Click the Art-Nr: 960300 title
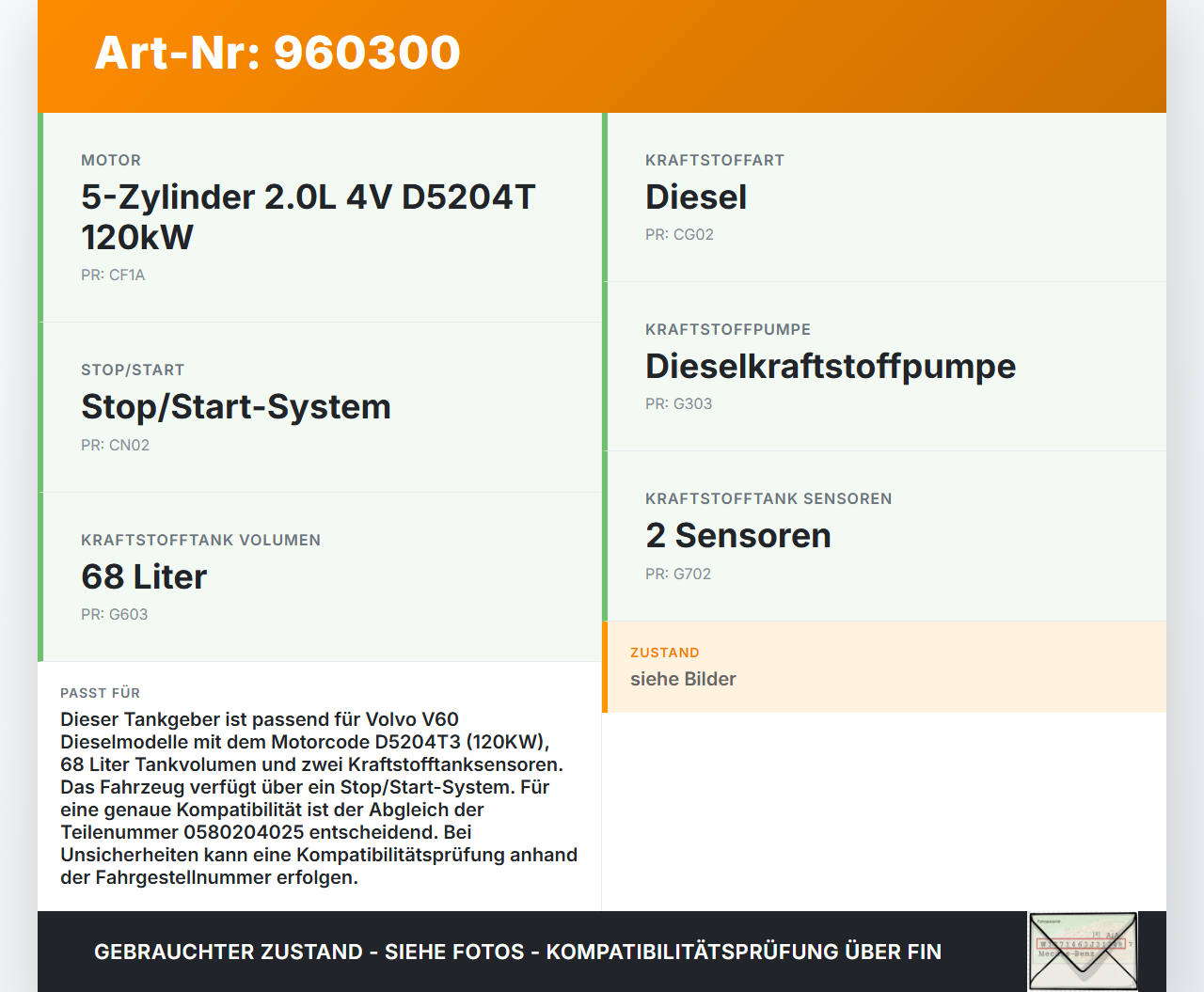 click(277, 54)
